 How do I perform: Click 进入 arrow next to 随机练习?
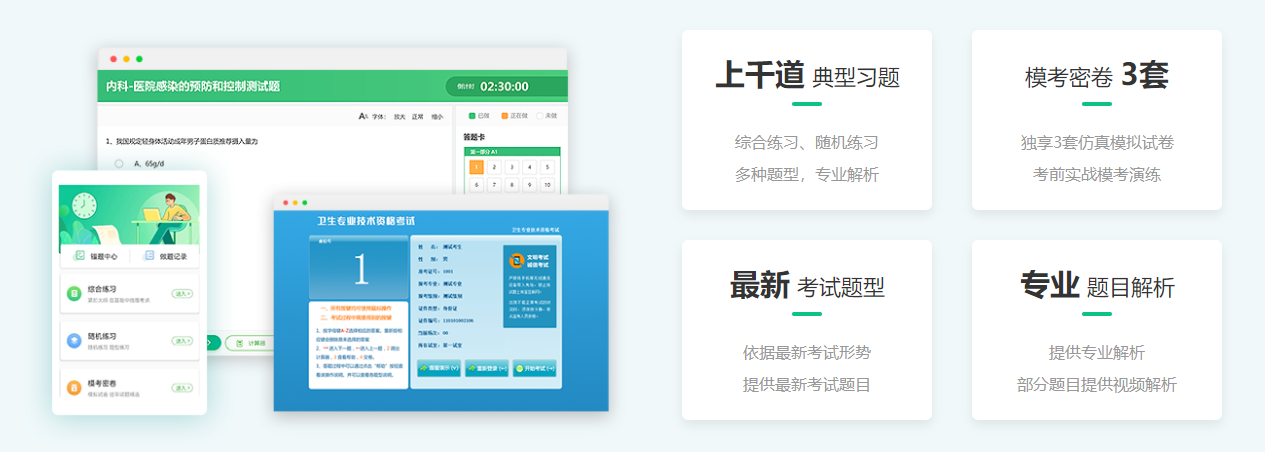182,341
